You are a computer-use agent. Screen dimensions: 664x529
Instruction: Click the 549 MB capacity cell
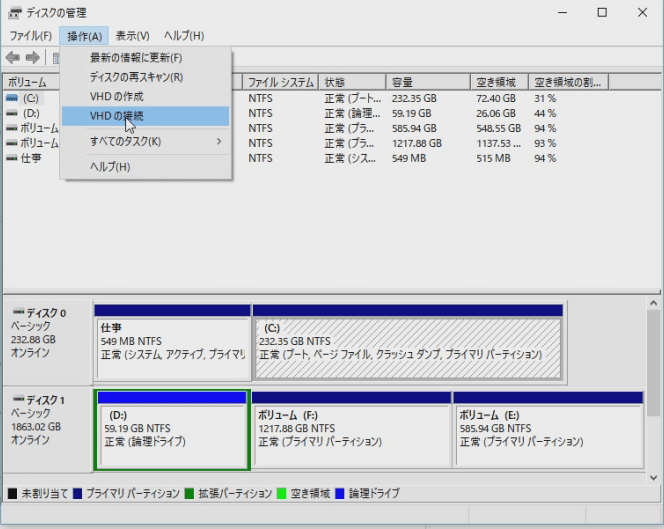point(409,158)
